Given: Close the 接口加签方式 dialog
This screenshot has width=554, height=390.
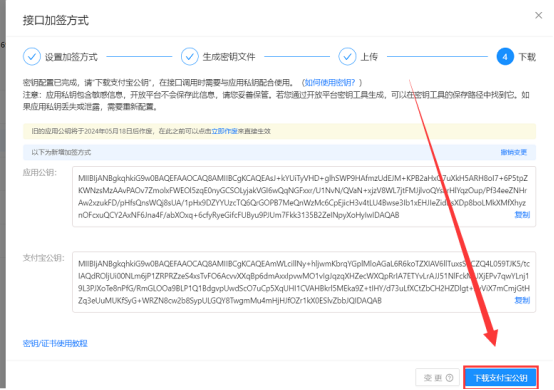Looking at the screenshot, I should click(x=538, y=15).
